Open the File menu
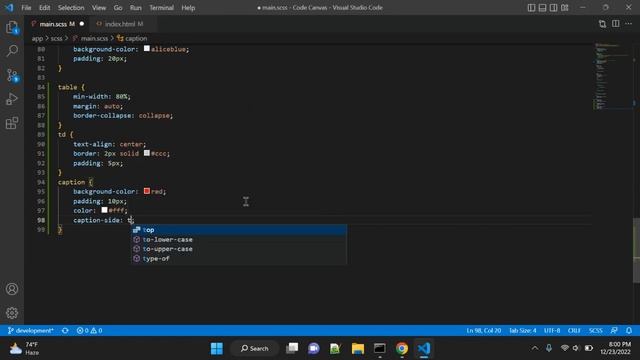The height and width of the screenshot is (360, 640). 26,8
